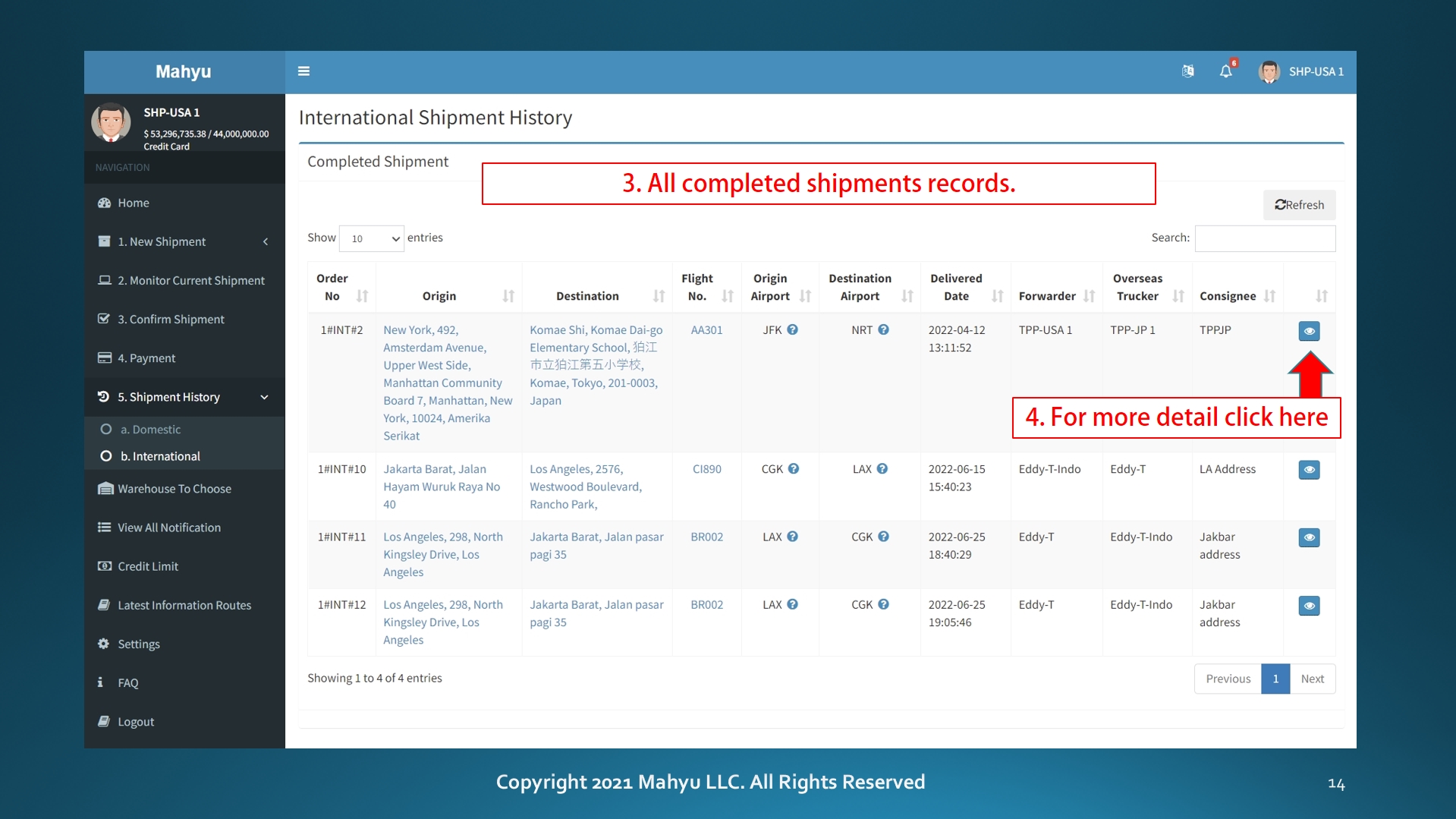Sort table by Forwarder column
The image size is (1456, 819).
coord(1056,287)
